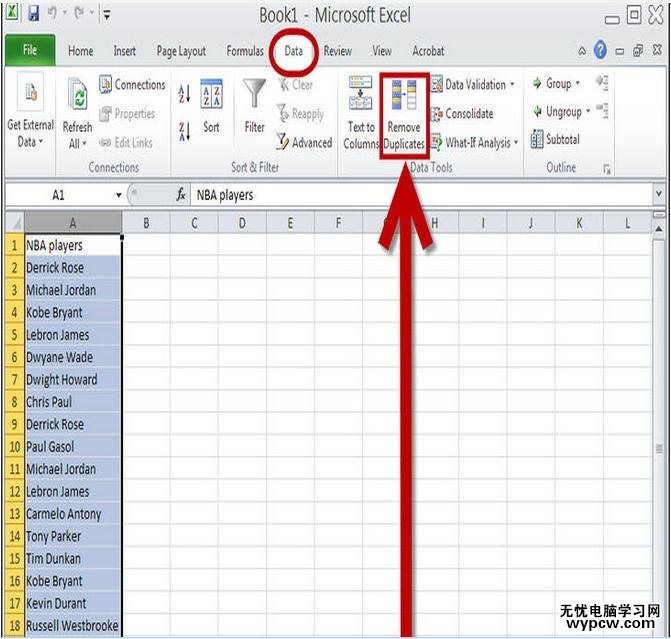Image resolution: width=671 pixels, height=639 pixels.
Task: Switch to the Acrobat tab
Action: click(428, 51)
